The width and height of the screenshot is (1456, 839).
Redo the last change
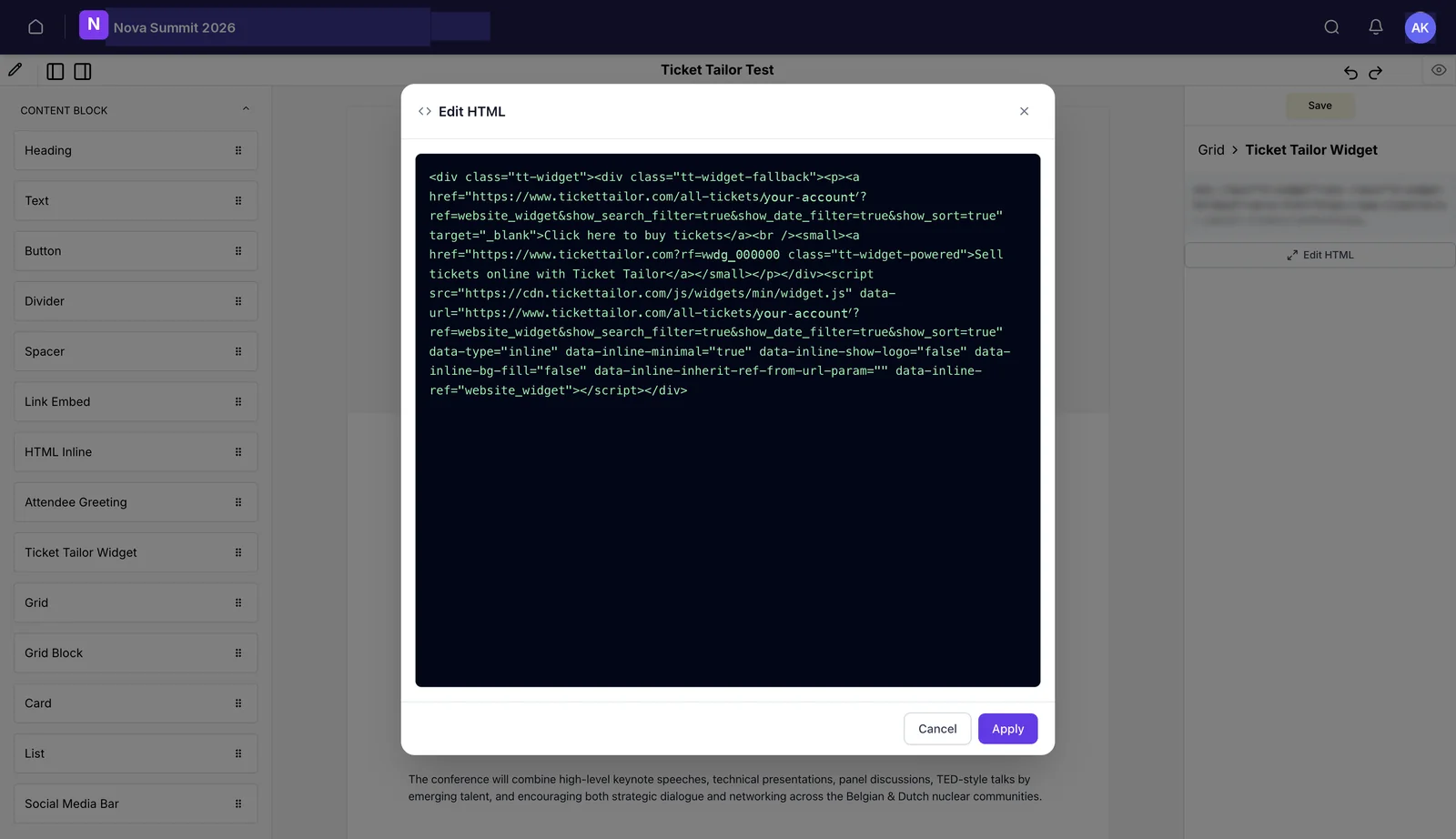[x=1375, y=73]
